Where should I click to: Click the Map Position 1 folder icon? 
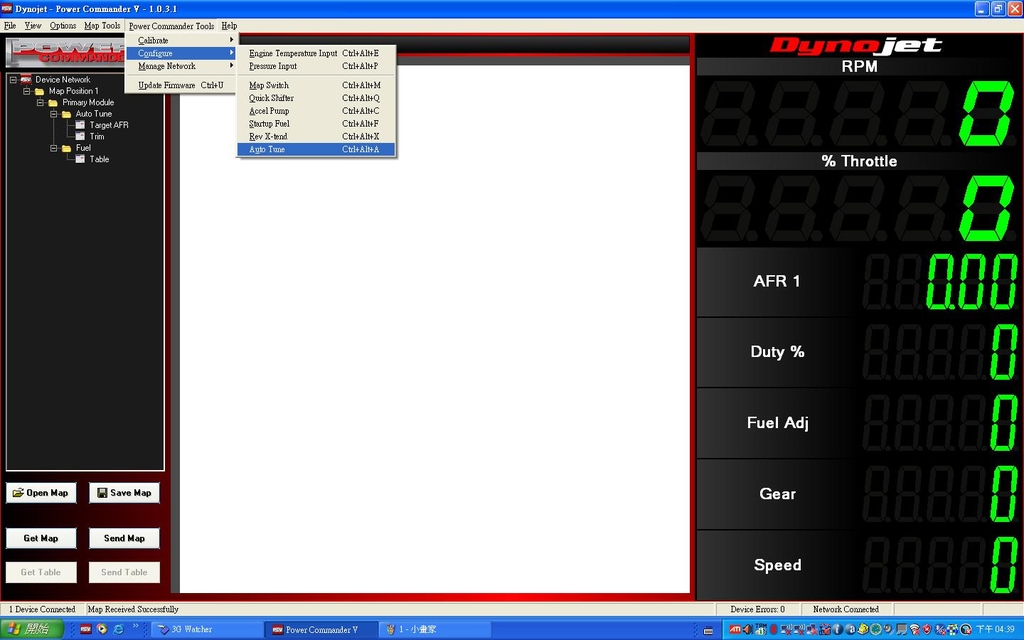(x=39, y=91)
